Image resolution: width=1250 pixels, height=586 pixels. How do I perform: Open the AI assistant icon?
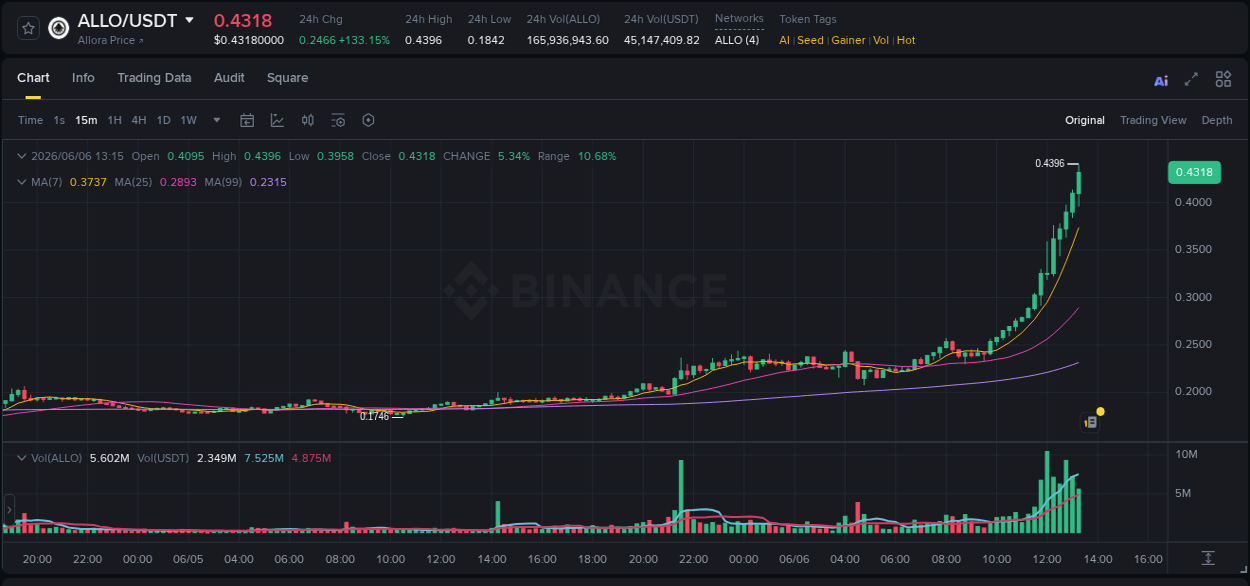(x=1161, y=80)
